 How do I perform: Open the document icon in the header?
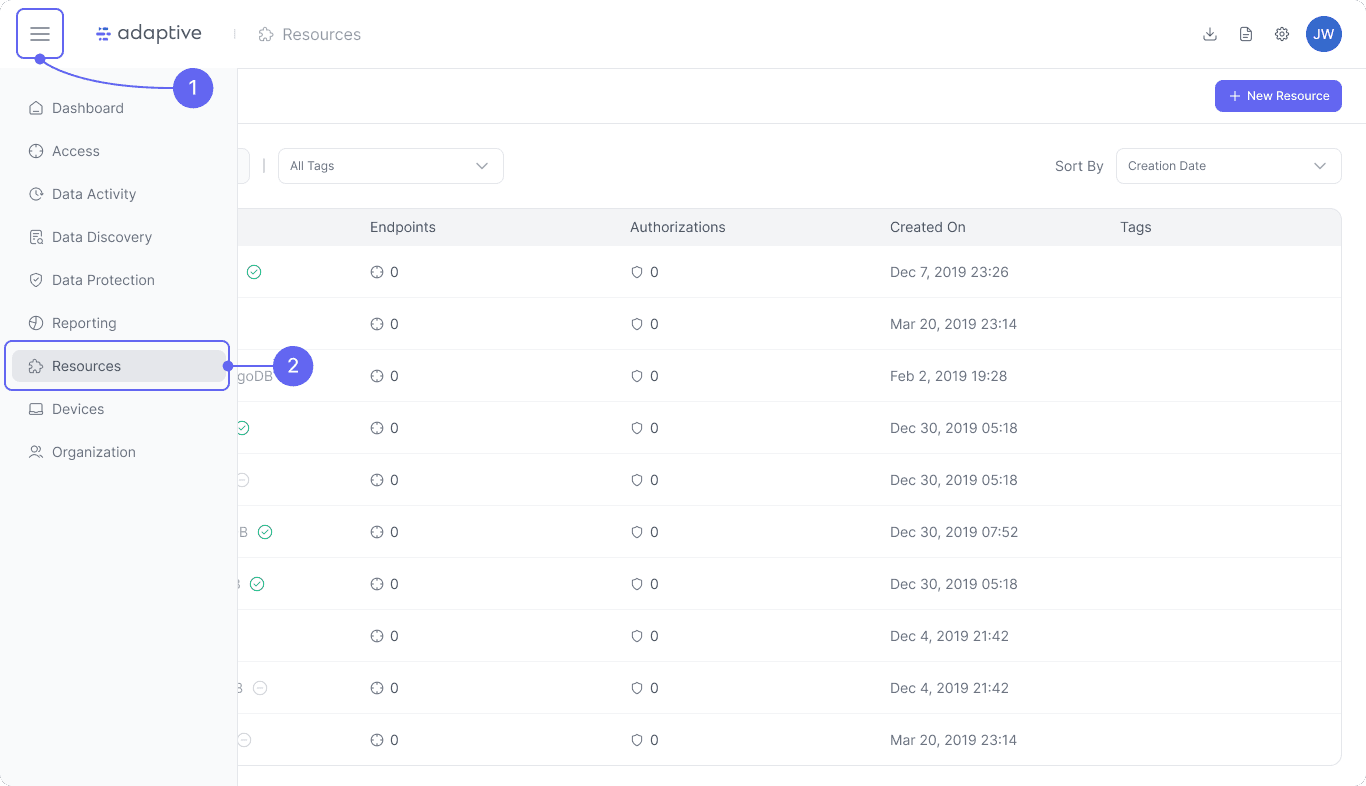pos(1246,34)
